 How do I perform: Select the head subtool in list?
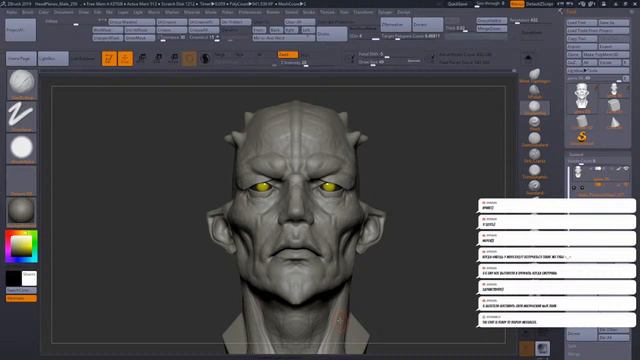[598, 173]
